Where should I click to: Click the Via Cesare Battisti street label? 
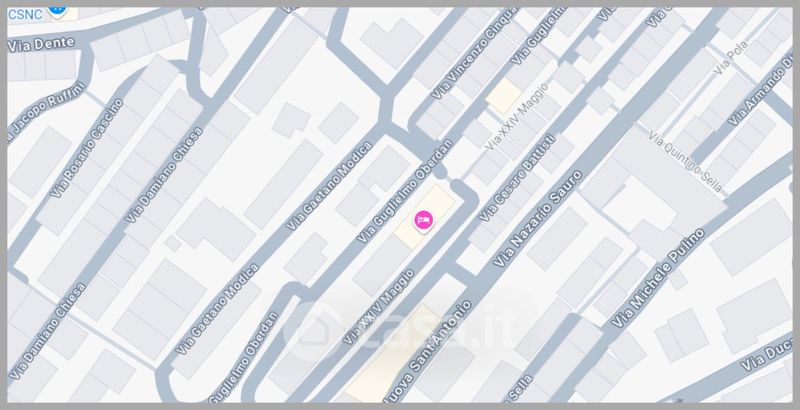516,176
